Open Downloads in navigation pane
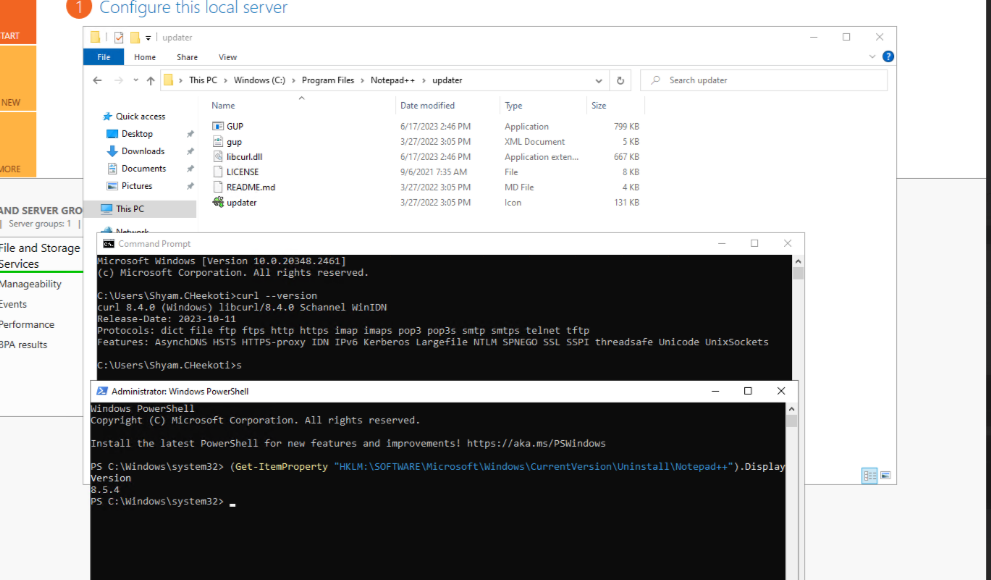 coord(143,151)
